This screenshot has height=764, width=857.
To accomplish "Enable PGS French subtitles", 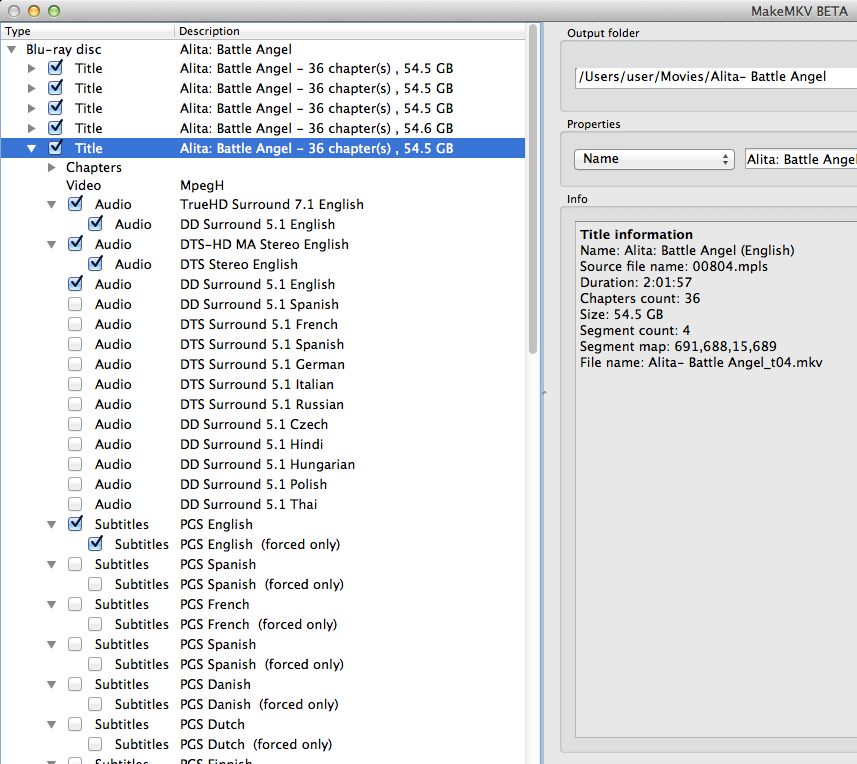I will [75, 604].
